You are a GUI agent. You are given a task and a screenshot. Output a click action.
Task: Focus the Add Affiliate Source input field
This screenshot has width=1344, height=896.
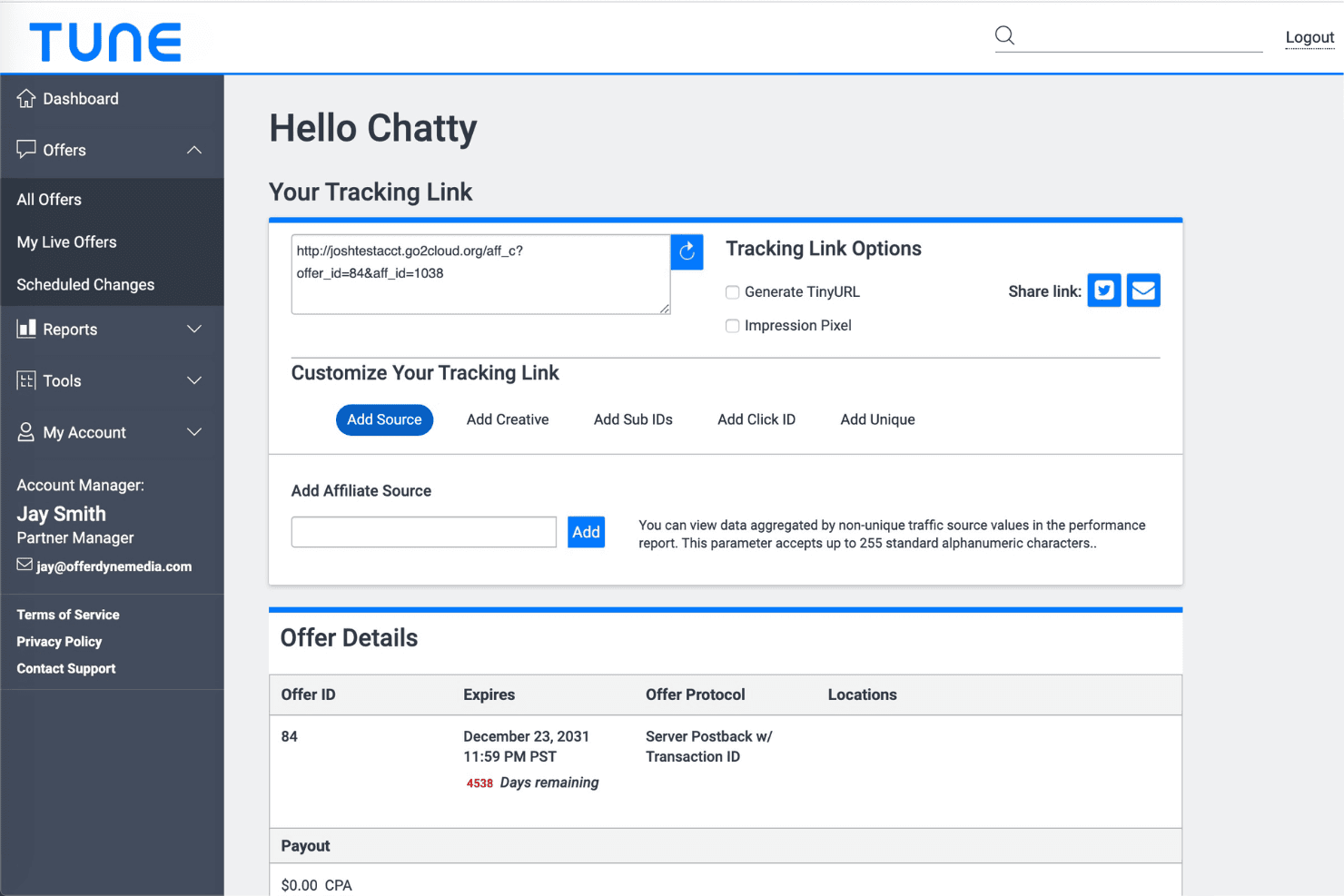[424, 532]
